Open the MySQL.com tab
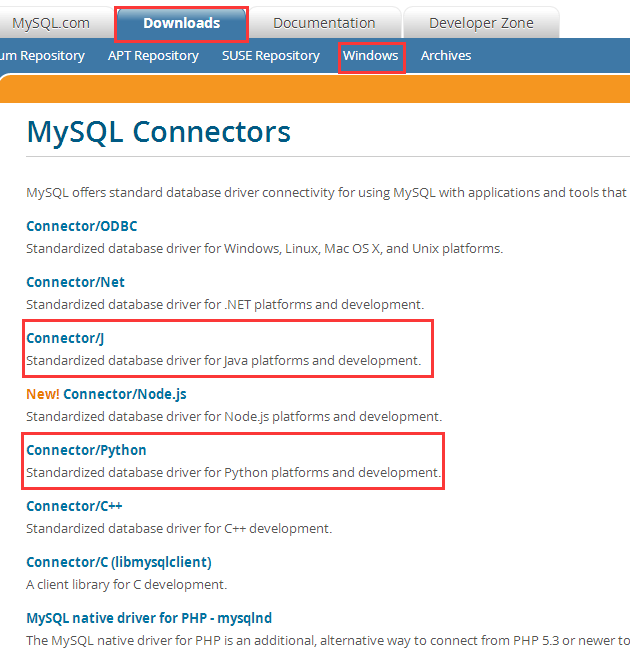 click(x=51, y=23)
